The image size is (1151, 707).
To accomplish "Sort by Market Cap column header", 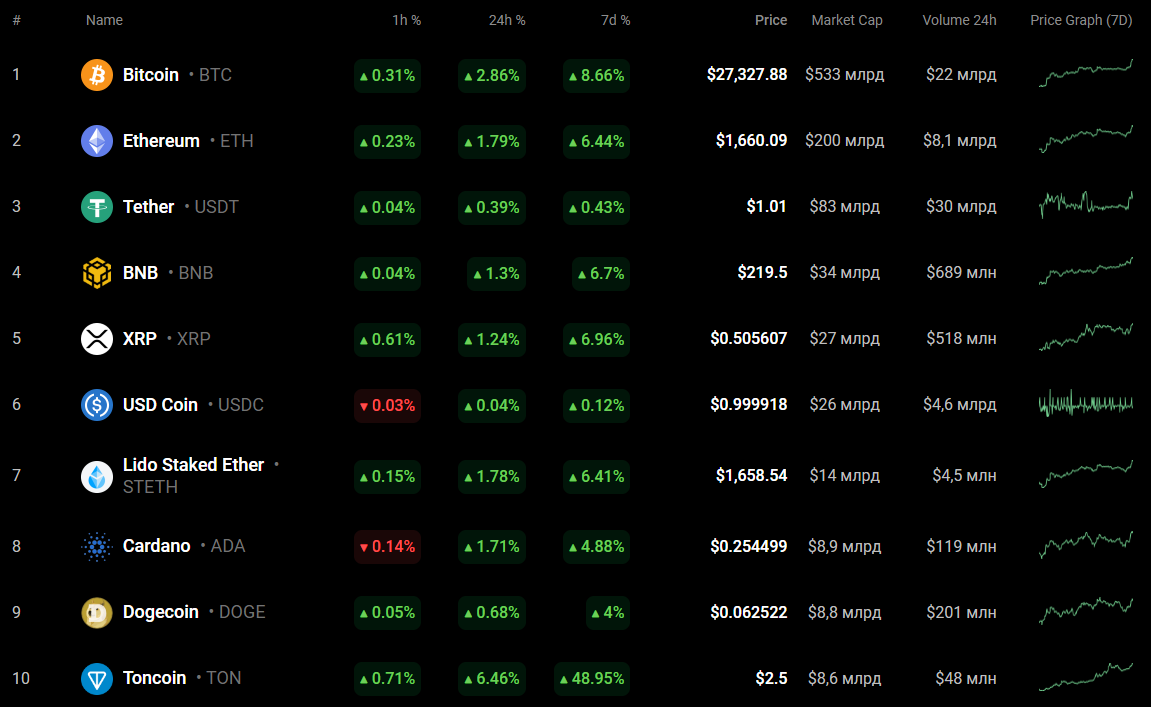I will tap(846, 20).
